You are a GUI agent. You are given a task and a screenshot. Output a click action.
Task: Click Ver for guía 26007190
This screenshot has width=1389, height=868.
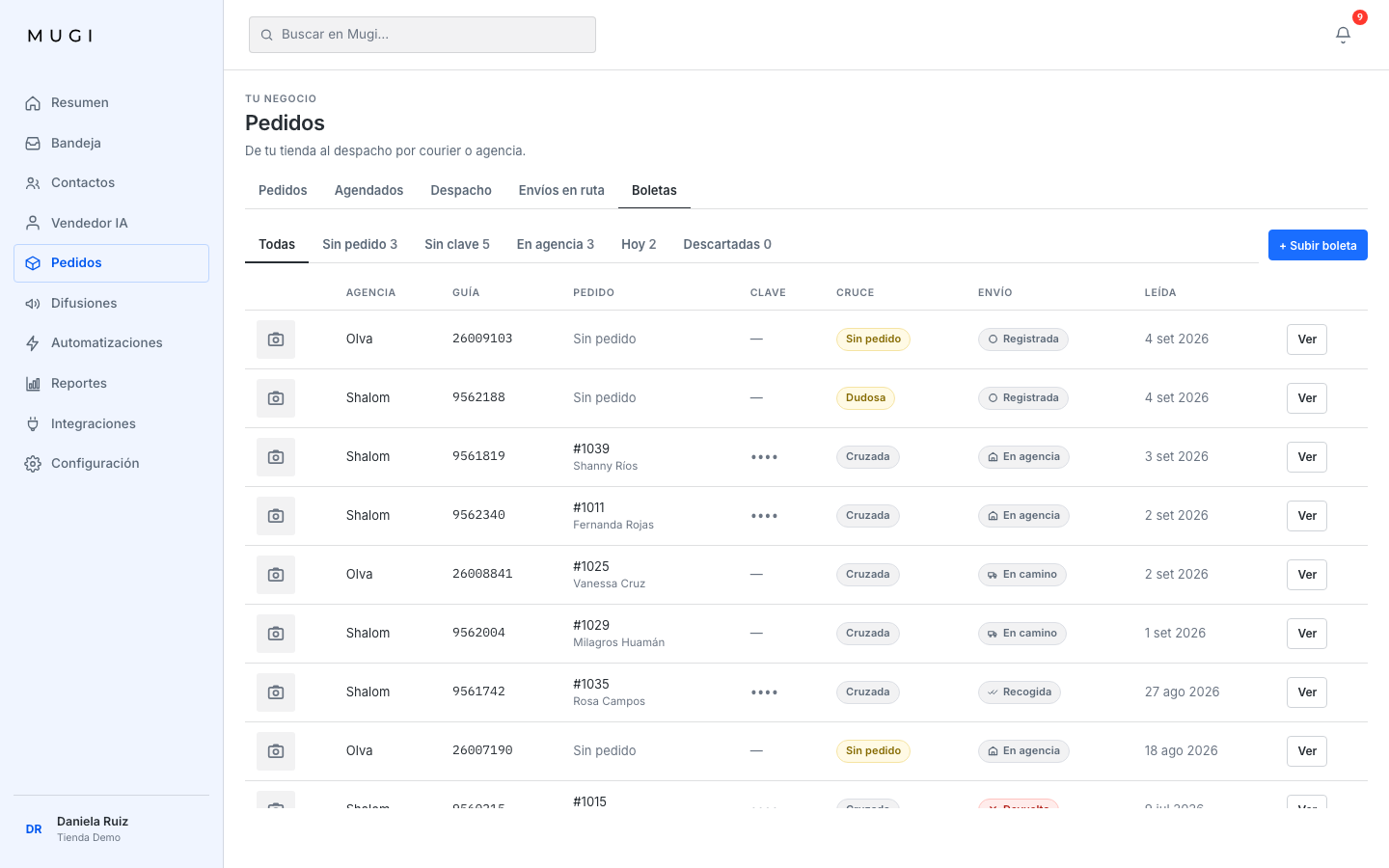[x=1307, y=751]
